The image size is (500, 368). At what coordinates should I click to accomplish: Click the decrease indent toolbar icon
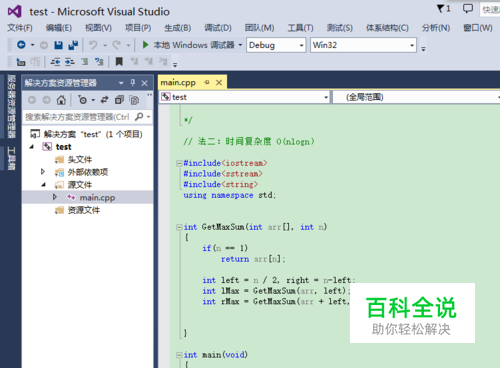click(55, 62)
